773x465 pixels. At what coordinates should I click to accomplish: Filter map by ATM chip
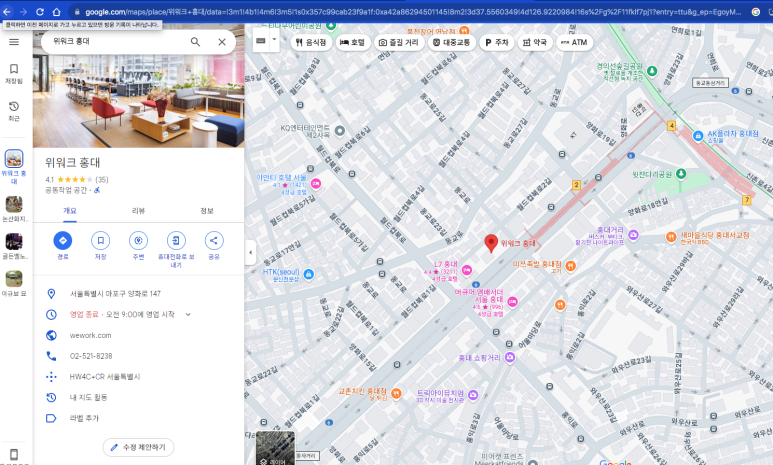(x=574, y=42)
